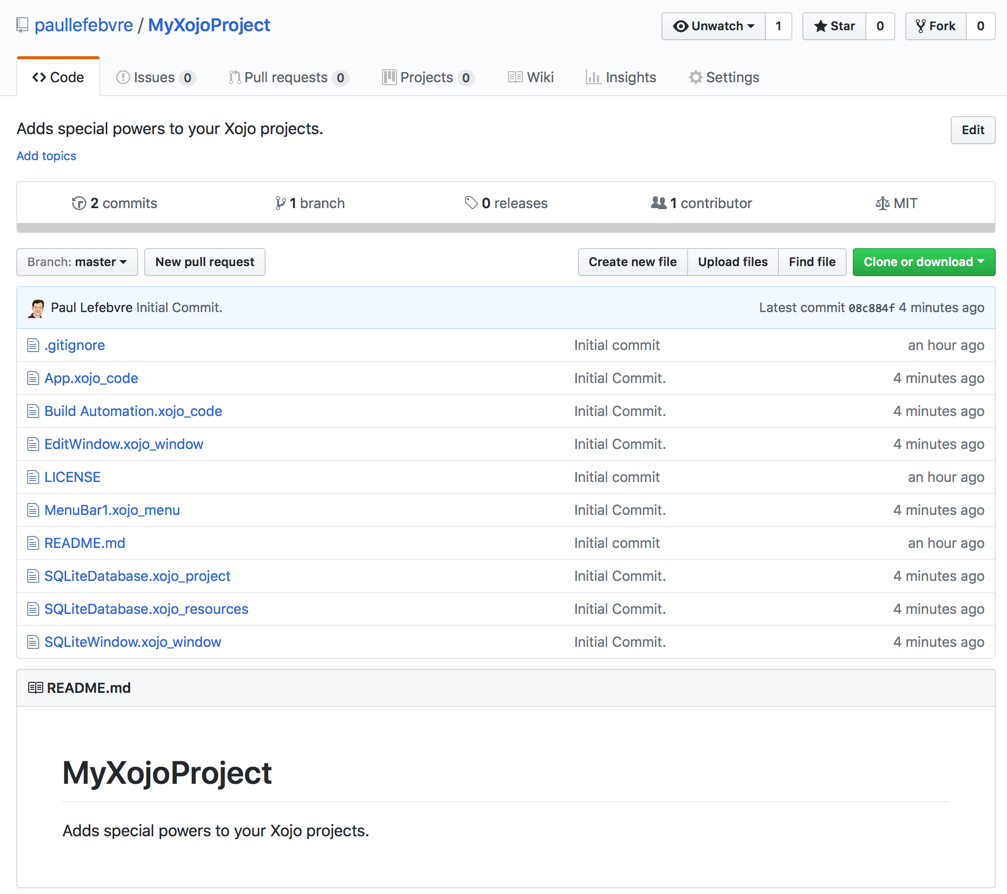The image size is (1007, 894).
Task: Open the Branch: master dropdown
Action: (76, 262)
